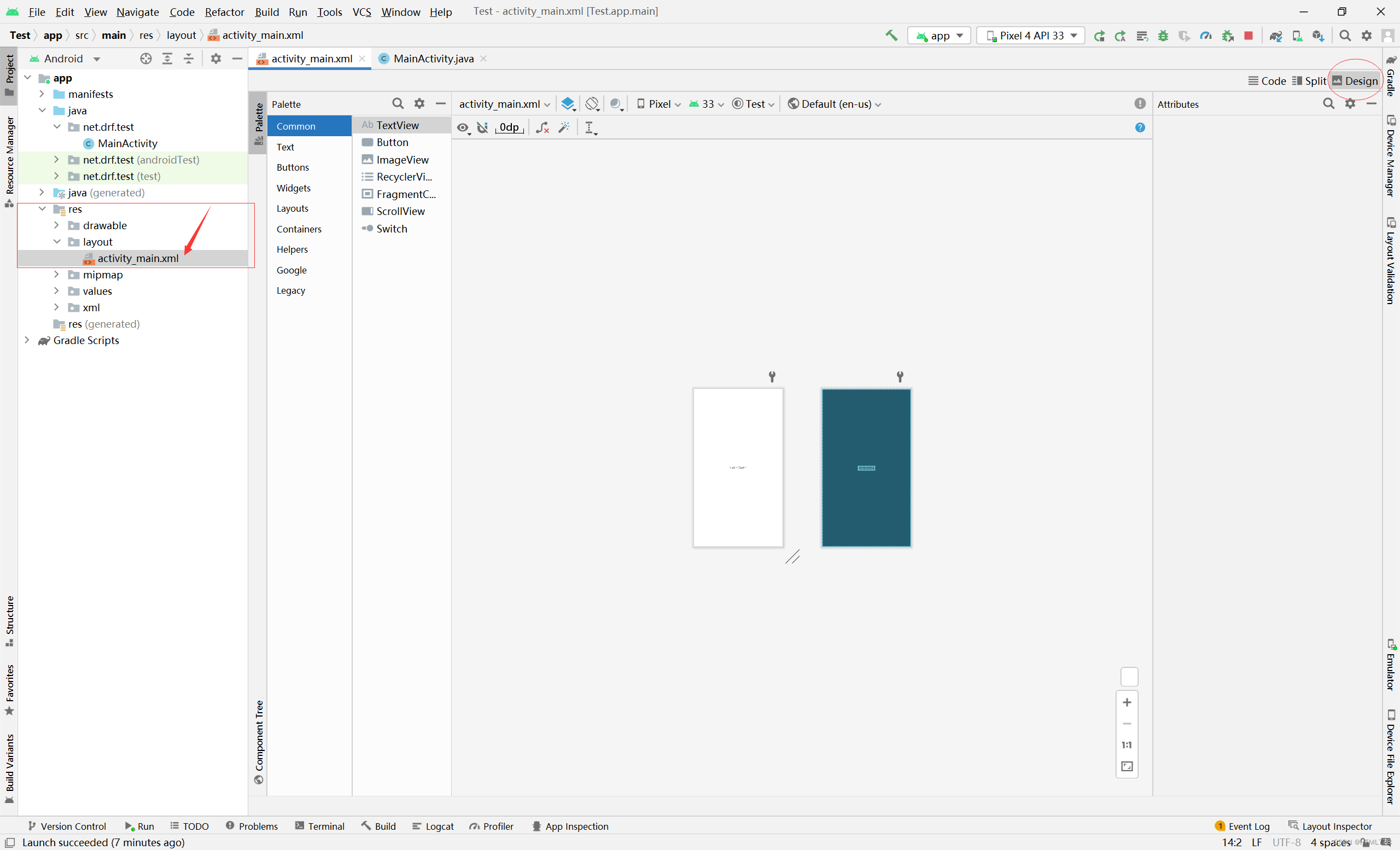Click the zoom in plus button
Viewport: 1400px width, 850px height.
1127,702
